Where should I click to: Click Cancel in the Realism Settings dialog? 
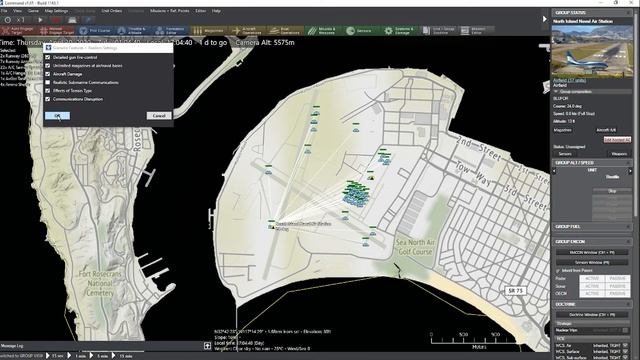coord(159,116)
